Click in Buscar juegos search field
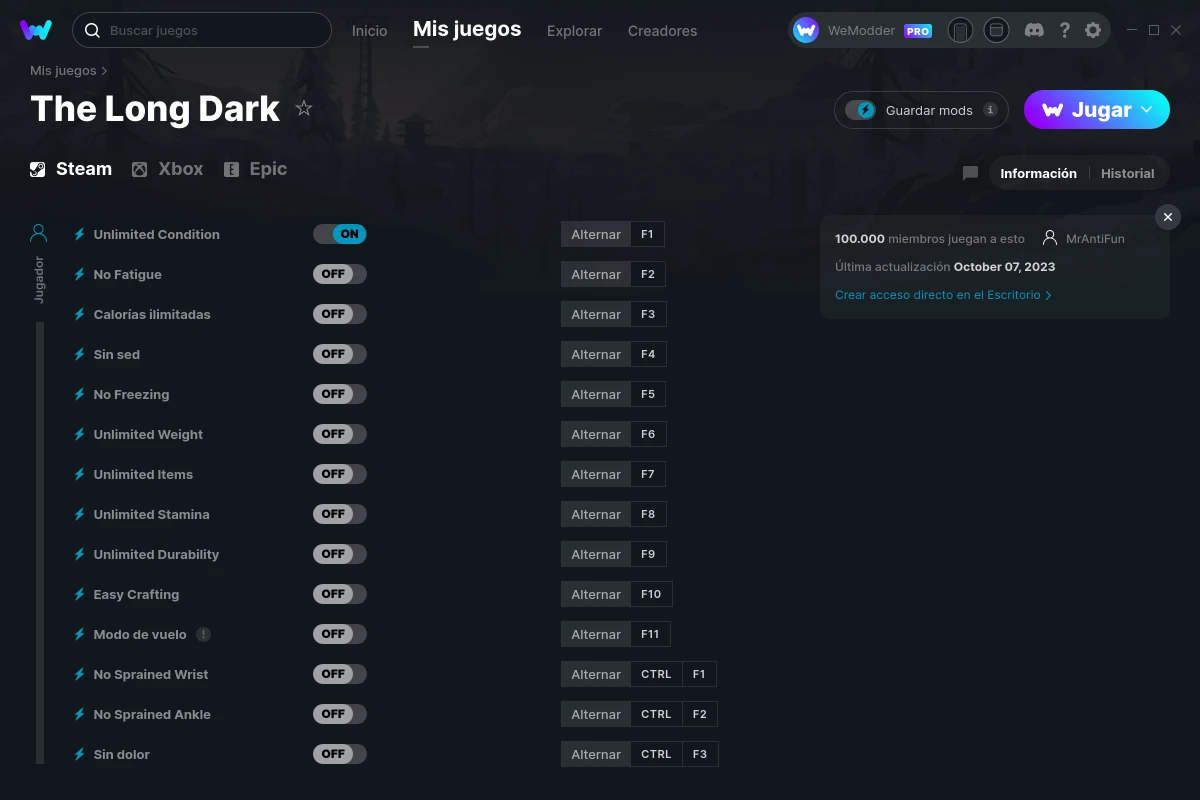Screen dimensions: 1200x800 [x=202, y=30]
